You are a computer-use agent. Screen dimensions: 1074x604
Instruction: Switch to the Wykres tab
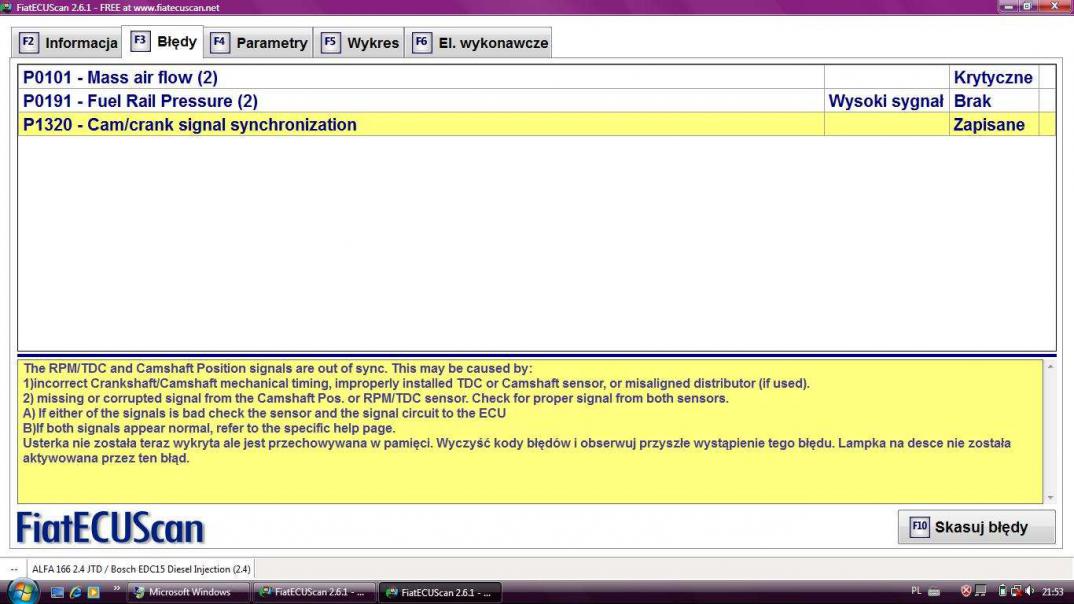tap(359, 43)
